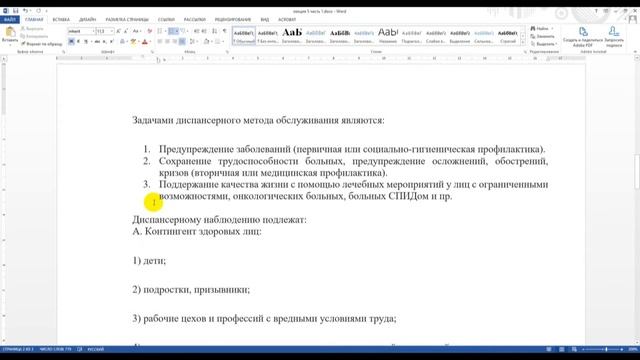
Task: Click the language indicator РУССКИЙ in status bar
Action: 96,349
